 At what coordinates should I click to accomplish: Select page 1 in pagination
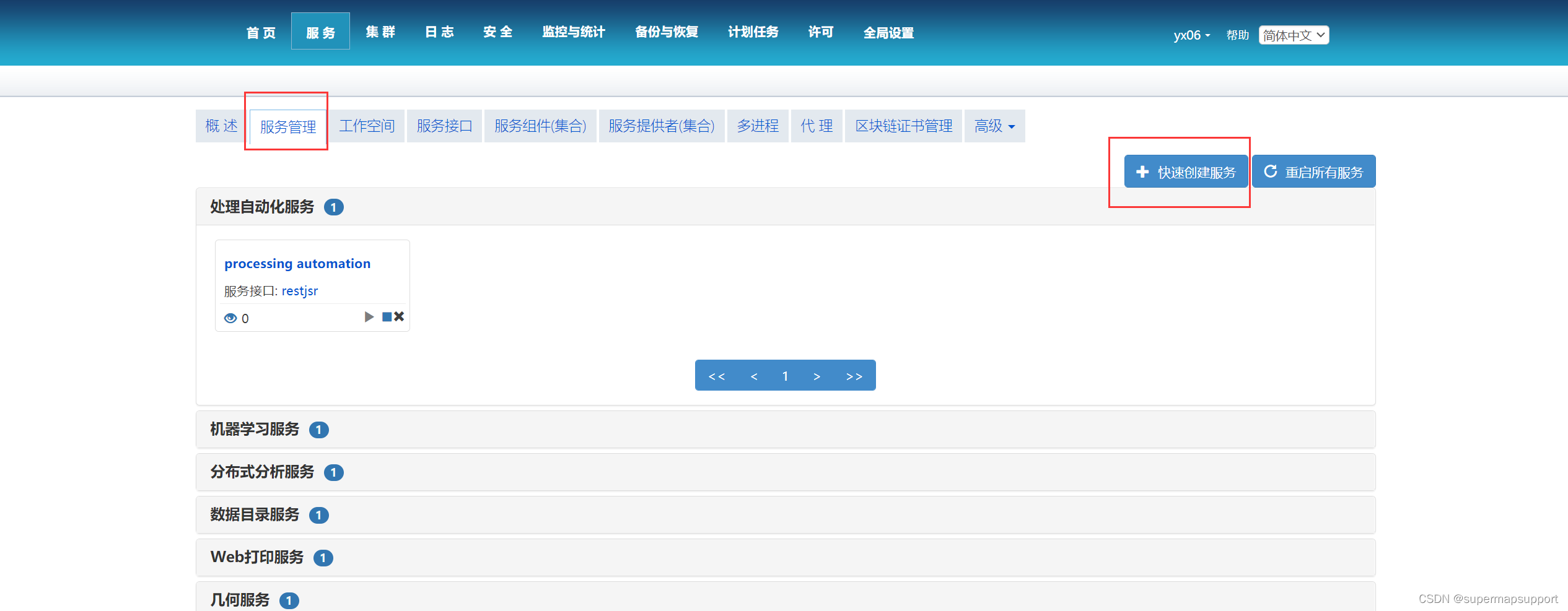tap(785, 376)
